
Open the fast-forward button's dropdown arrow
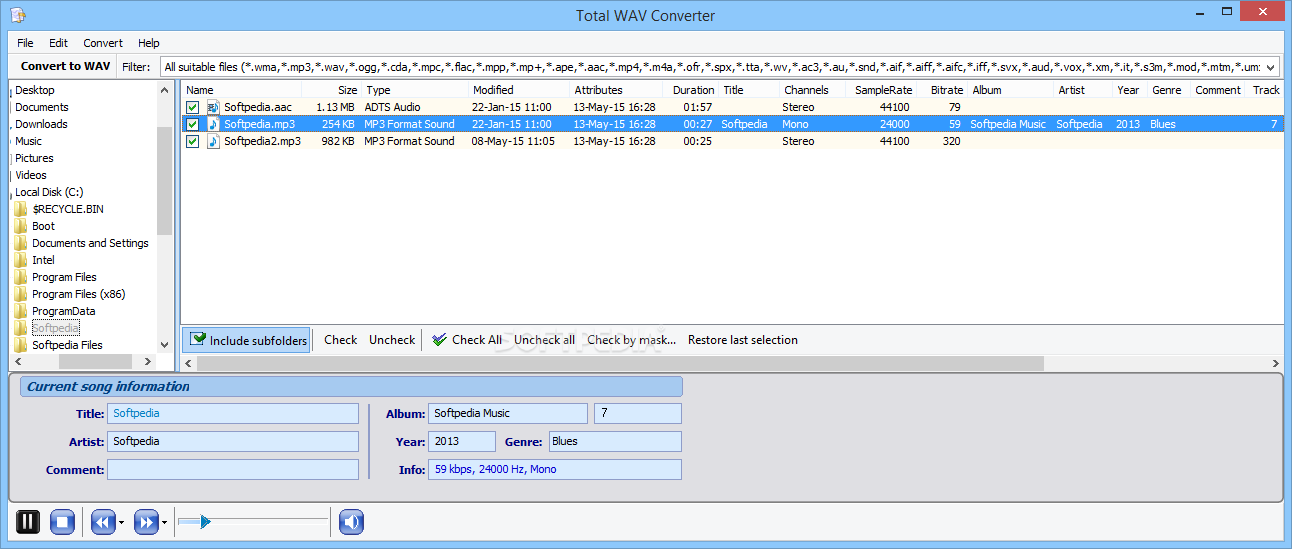164,522
